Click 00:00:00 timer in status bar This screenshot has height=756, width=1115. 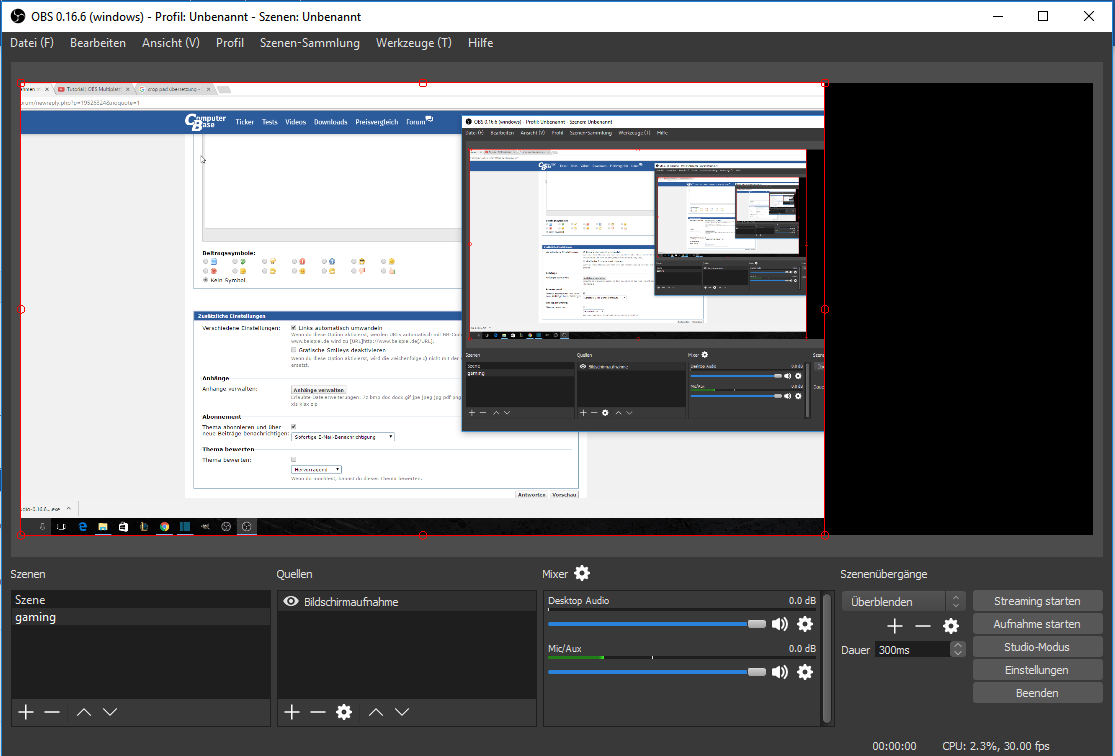pos(894,746)
